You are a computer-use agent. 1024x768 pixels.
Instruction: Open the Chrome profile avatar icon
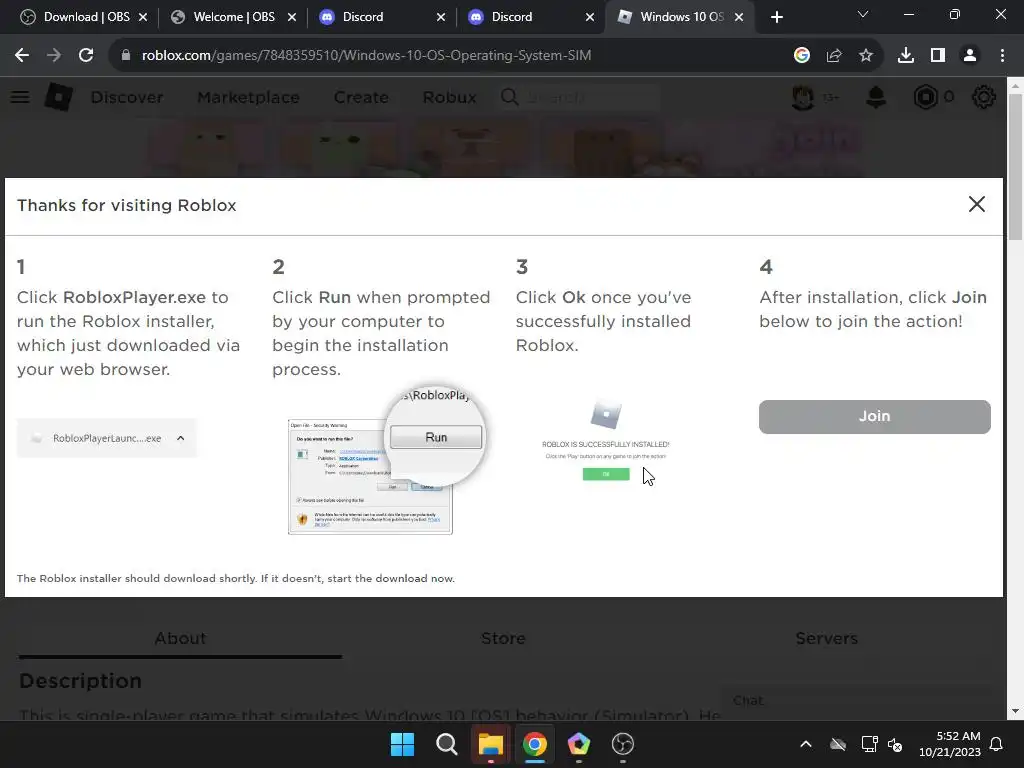click(970, 56)
